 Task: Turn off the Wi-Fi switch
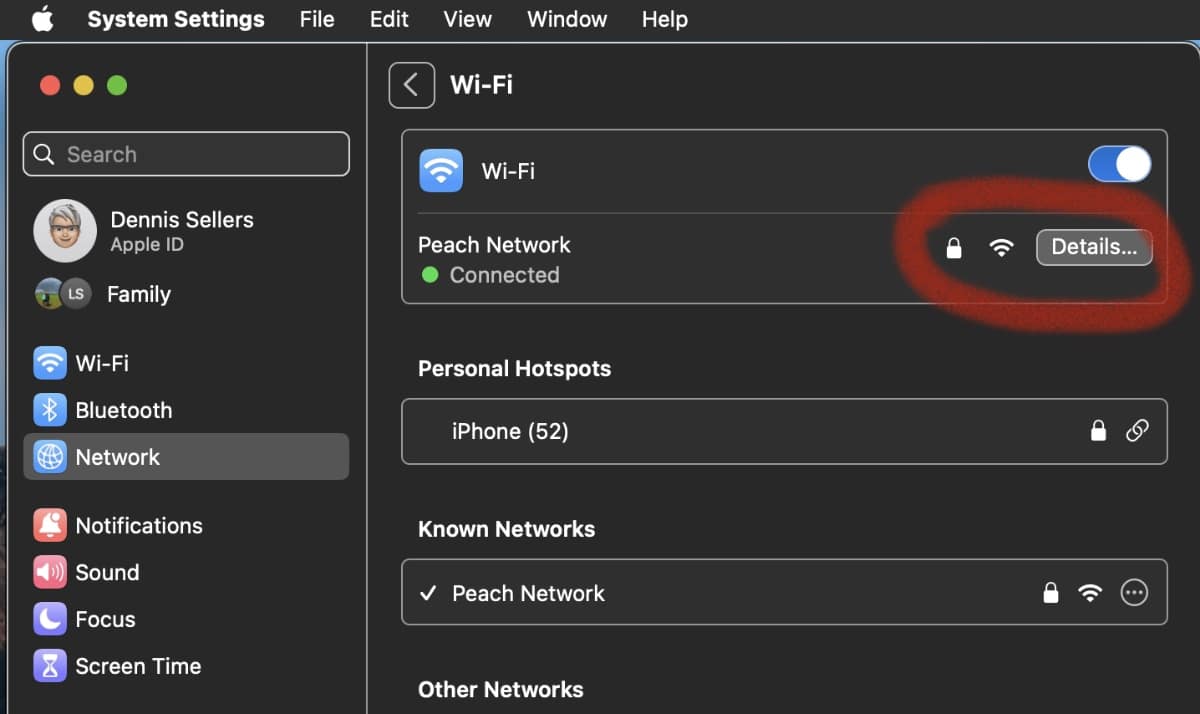point(1119,165)
